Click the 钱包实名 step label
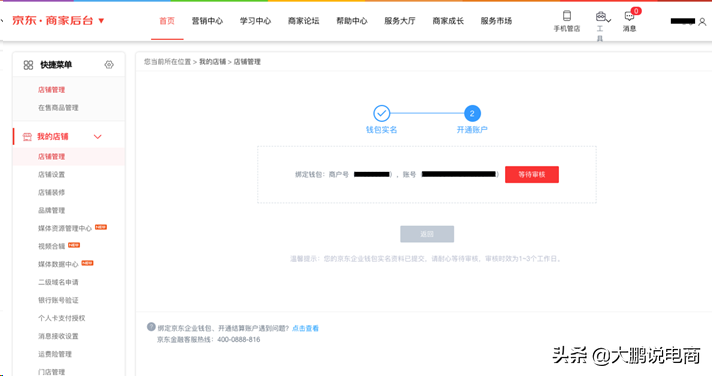Image resolution: width=712 pixels, height=376 pixels. pyautogui.click(x=381, y=130)
